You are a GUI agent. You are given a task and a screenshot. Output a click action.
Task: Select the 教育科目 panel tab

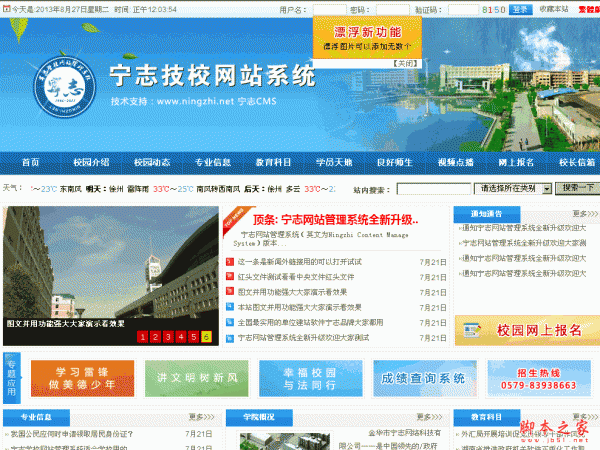[487, 417]
